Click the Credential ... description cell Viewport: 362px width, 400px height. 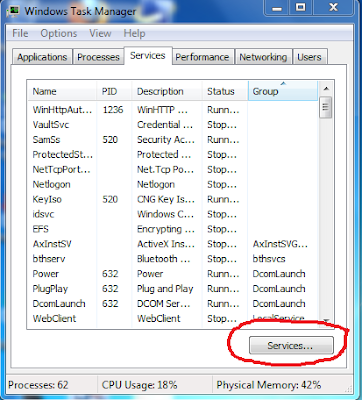point(165,125)
